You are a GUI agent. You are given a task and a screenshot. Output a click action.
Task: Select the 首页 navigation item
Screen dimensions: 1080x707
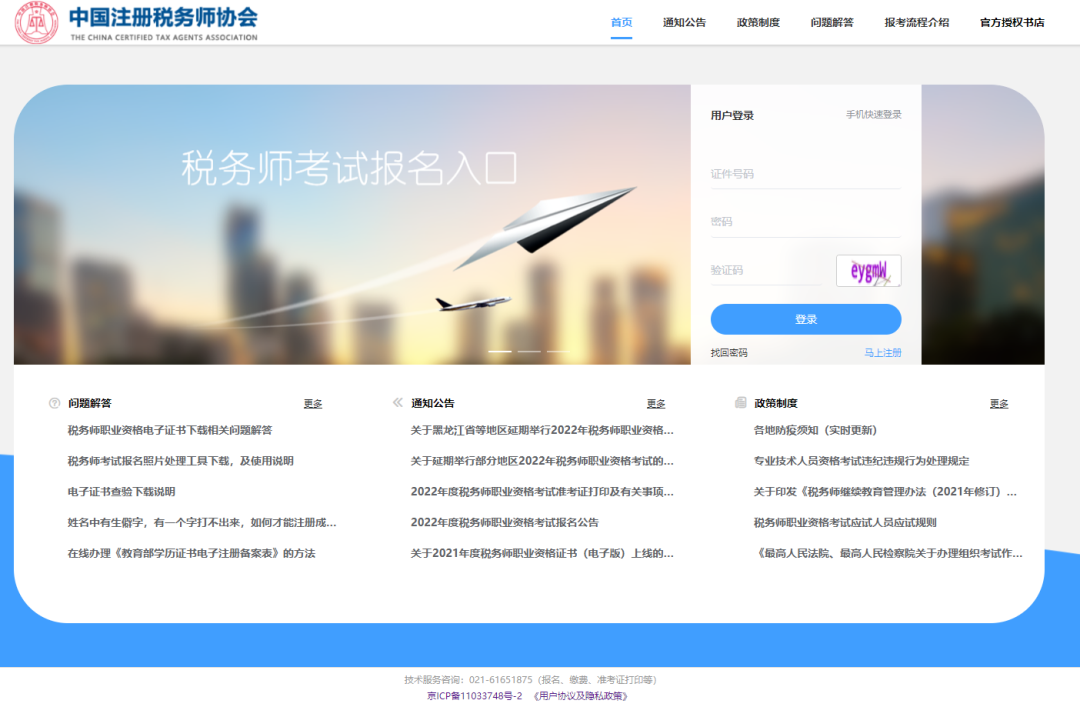[x=621, y=20]
